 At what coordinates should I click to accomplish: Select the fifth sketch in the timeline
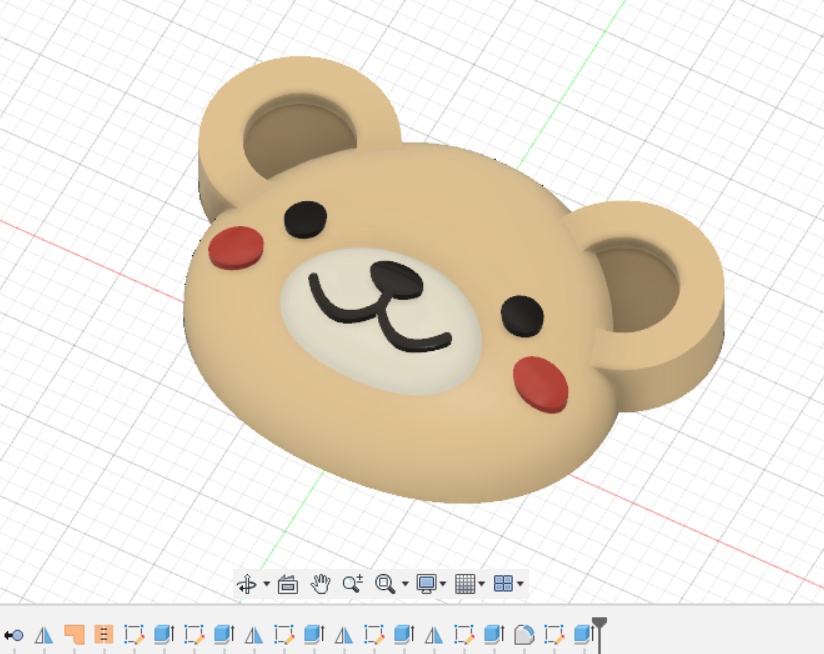(464, 635)
